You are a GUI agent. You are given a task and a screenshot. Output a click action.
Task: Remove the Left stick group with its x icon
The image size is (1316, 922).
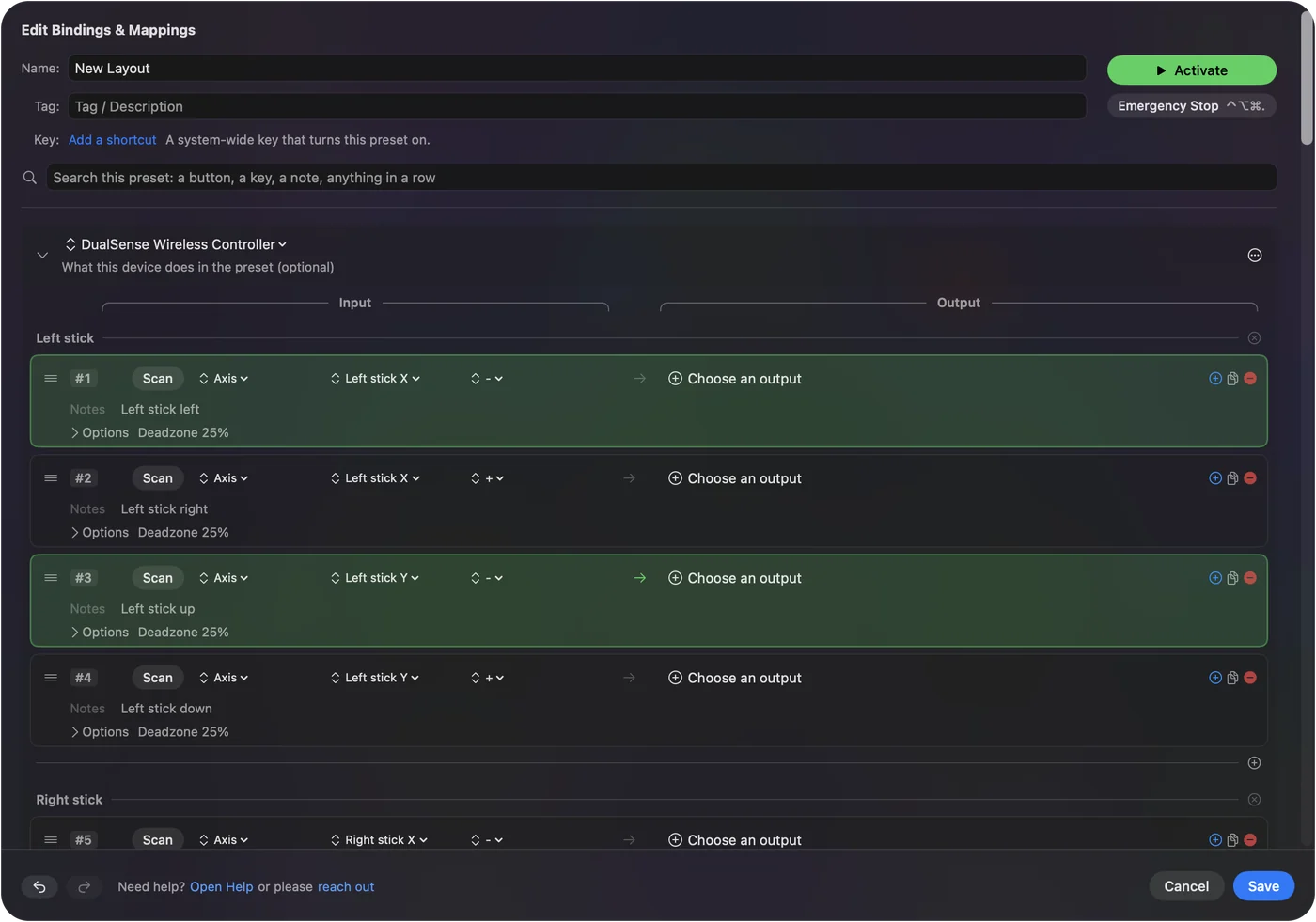pyautogui.click(x=1254, y=338)
